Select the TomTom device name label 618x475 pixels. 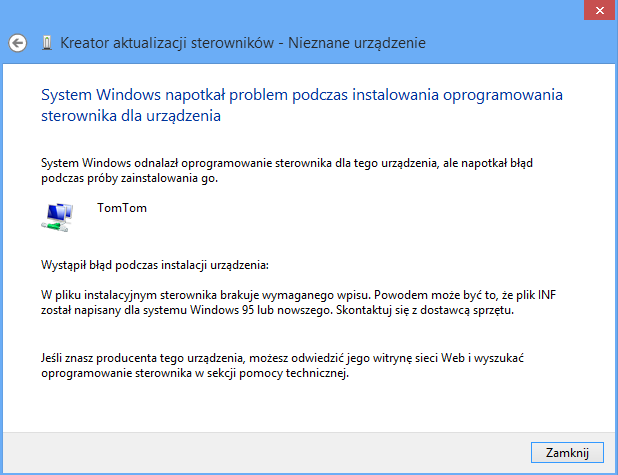point(122,208)
